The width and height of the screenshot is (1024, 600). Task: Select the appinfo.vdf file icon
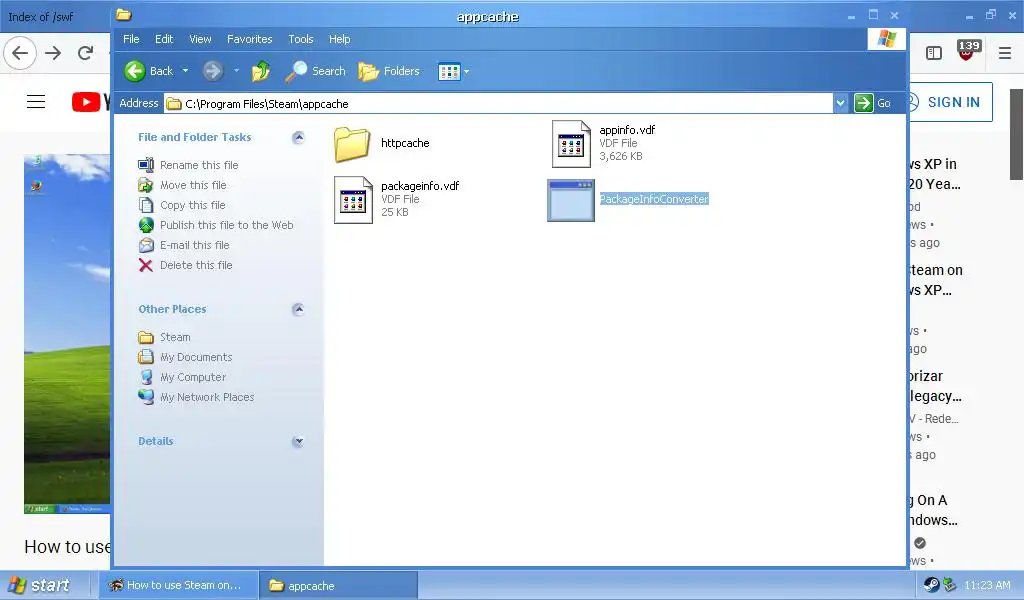tap(571, 144)
